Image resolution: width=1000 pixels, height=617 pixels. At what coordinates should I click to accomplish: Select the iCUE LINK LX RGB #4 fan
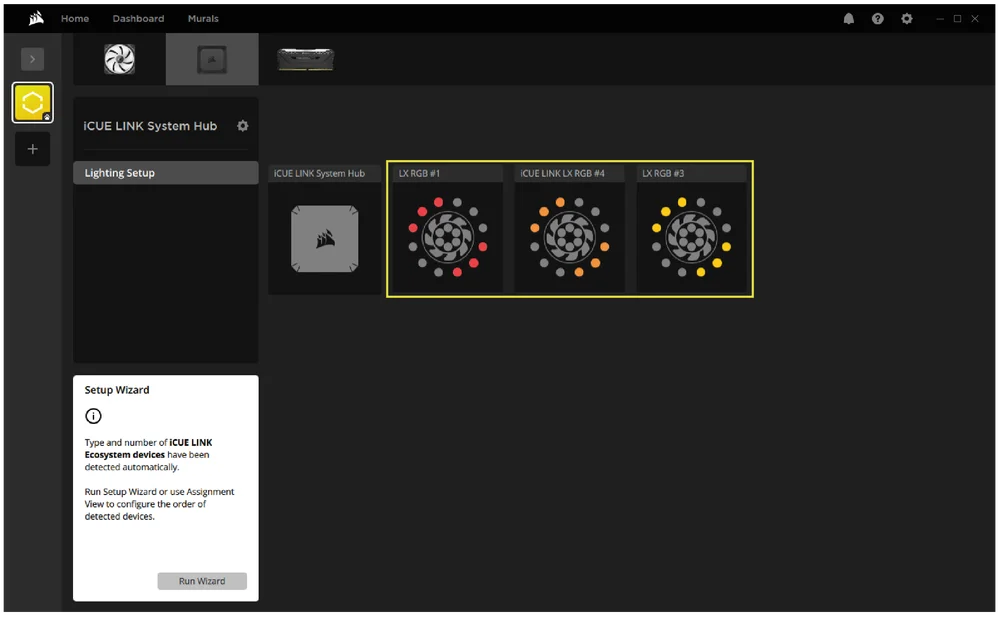pyautogui.click(x=569, y=238)
